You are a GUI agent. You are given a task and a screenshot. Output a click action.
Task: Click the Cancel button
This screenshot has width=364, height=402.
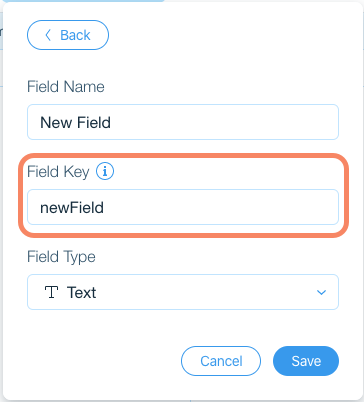pyautogui.click(x=221, y=361)
